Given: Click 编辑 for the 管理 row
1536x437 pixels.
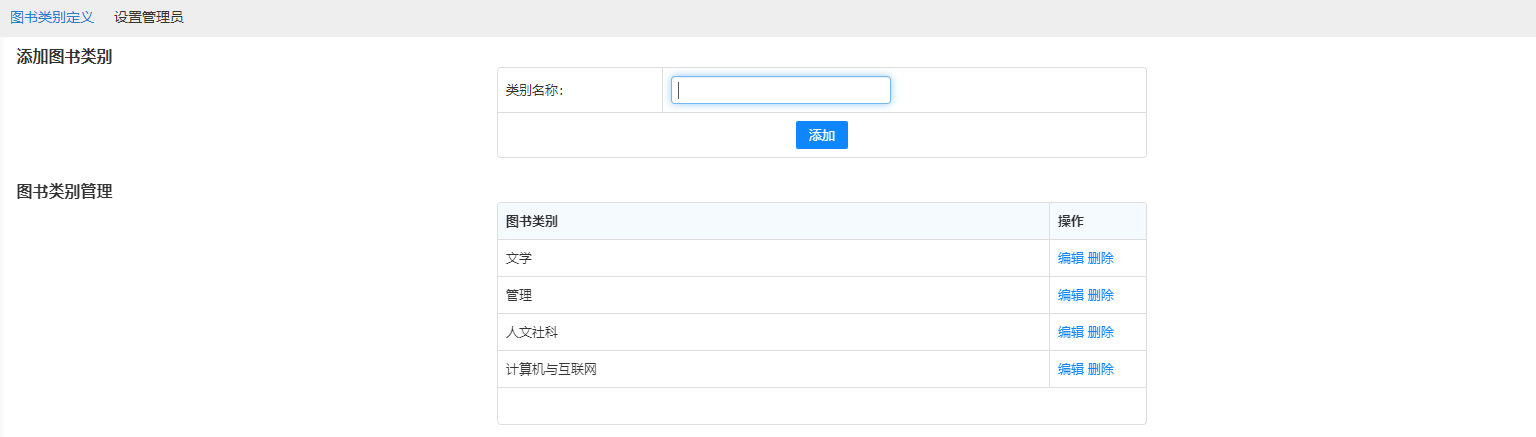Looking at the screenshot, I should click(1070, 295).
